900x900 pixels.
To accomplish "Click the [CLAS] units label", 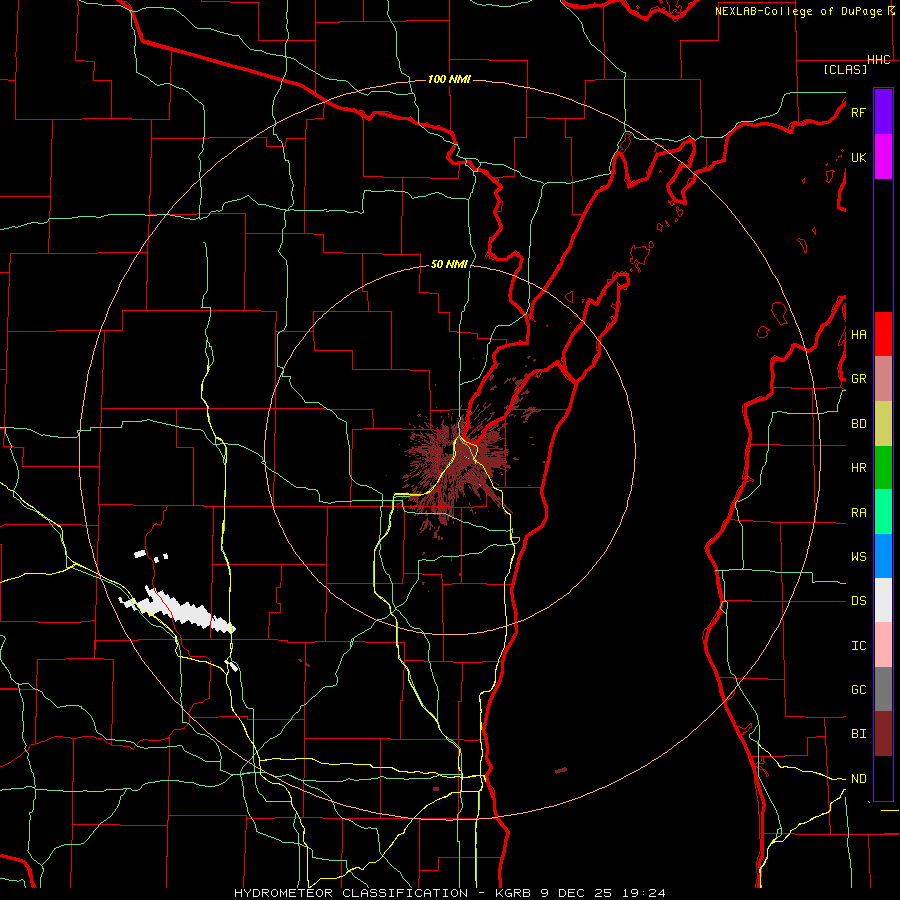I will (x=845, y=69).
